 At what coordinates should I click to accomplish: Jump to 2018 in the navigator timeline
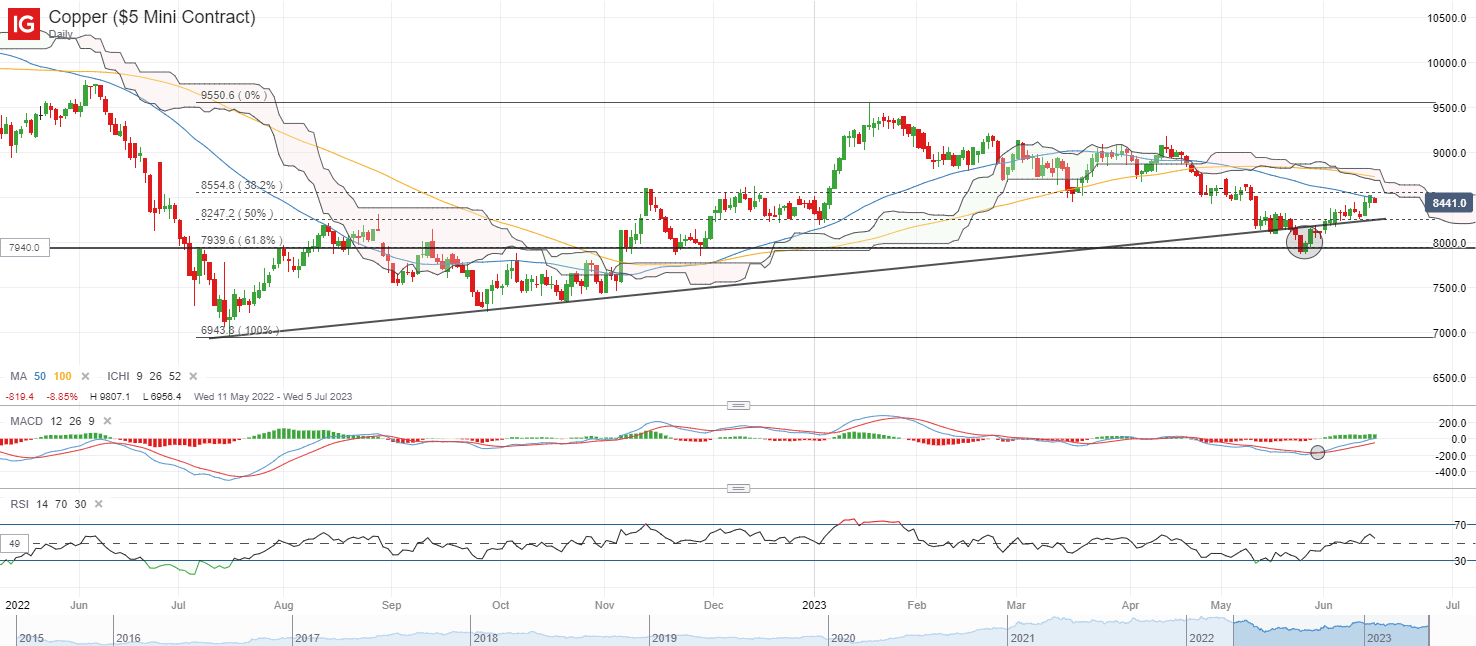click(485, 637)
